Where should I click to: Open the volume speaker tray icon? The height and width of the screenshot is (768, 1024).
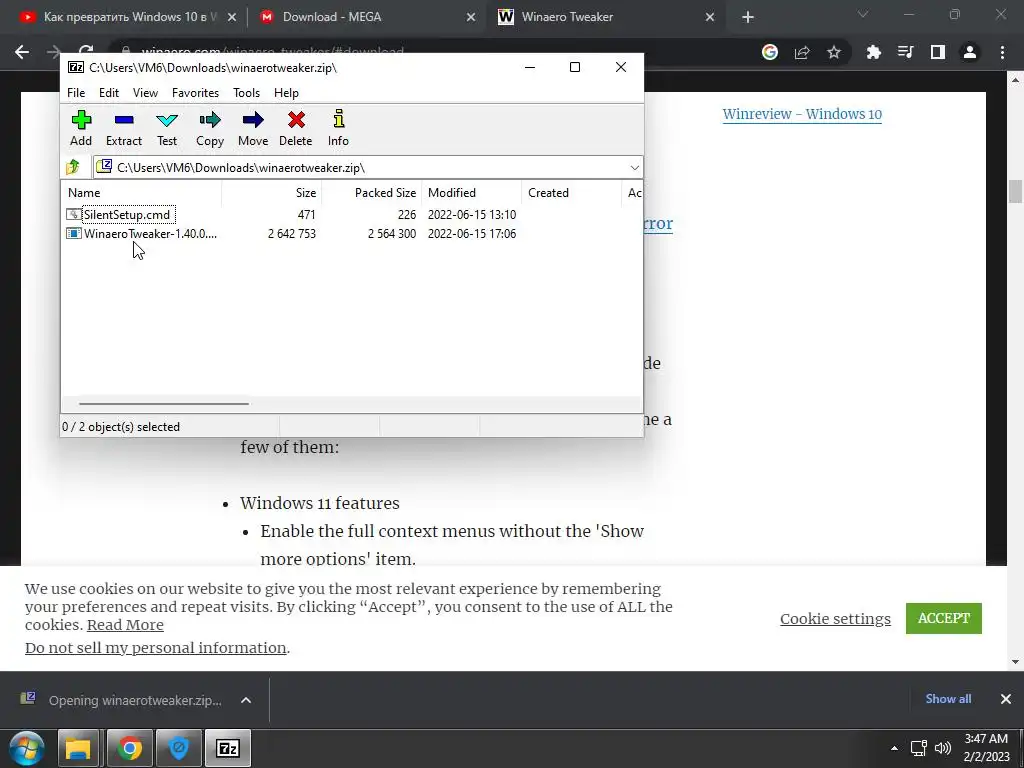[x=943, y=748]
